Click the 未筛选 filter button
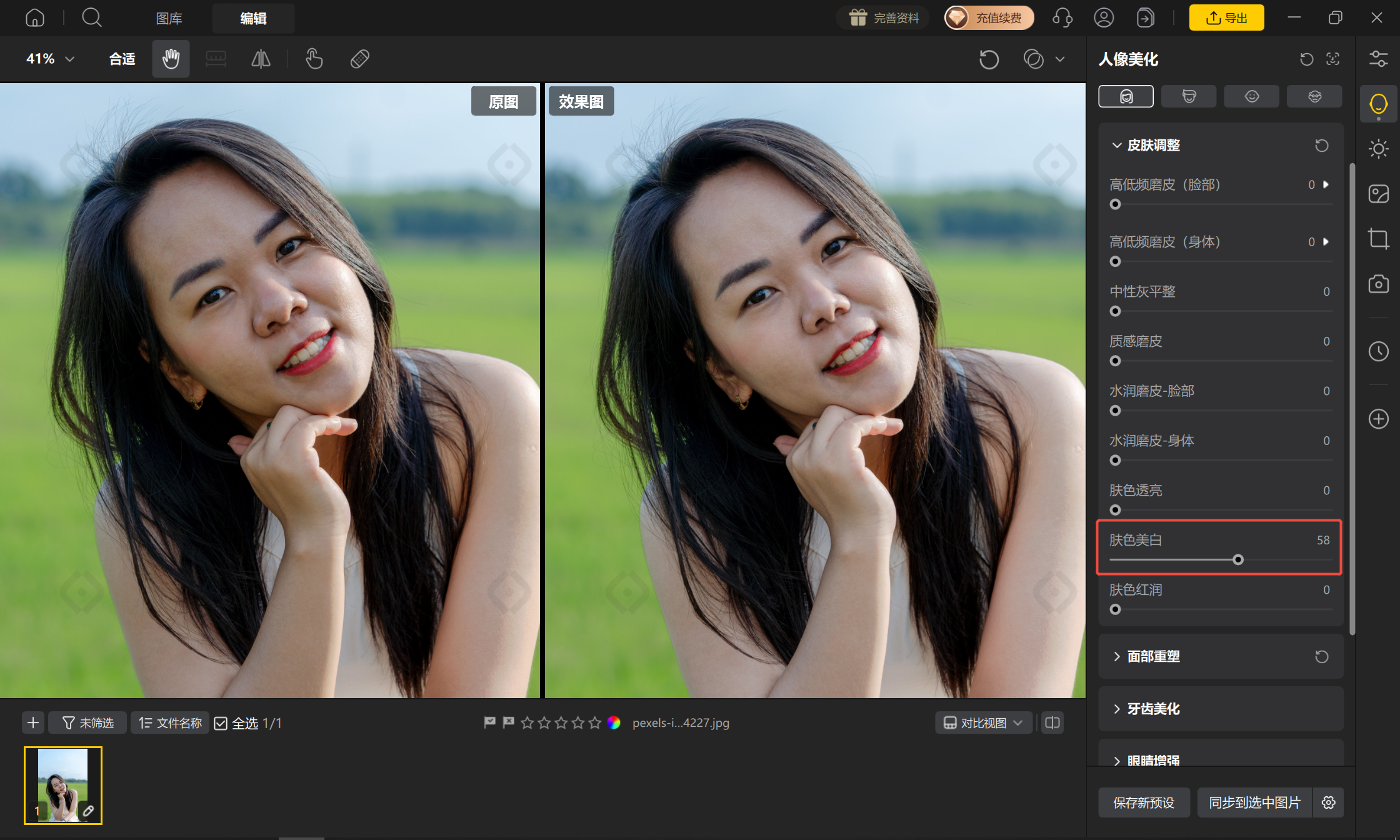The height and width of the screenshot is (840, 1400). pyautogui.click(x=87, y=723)
